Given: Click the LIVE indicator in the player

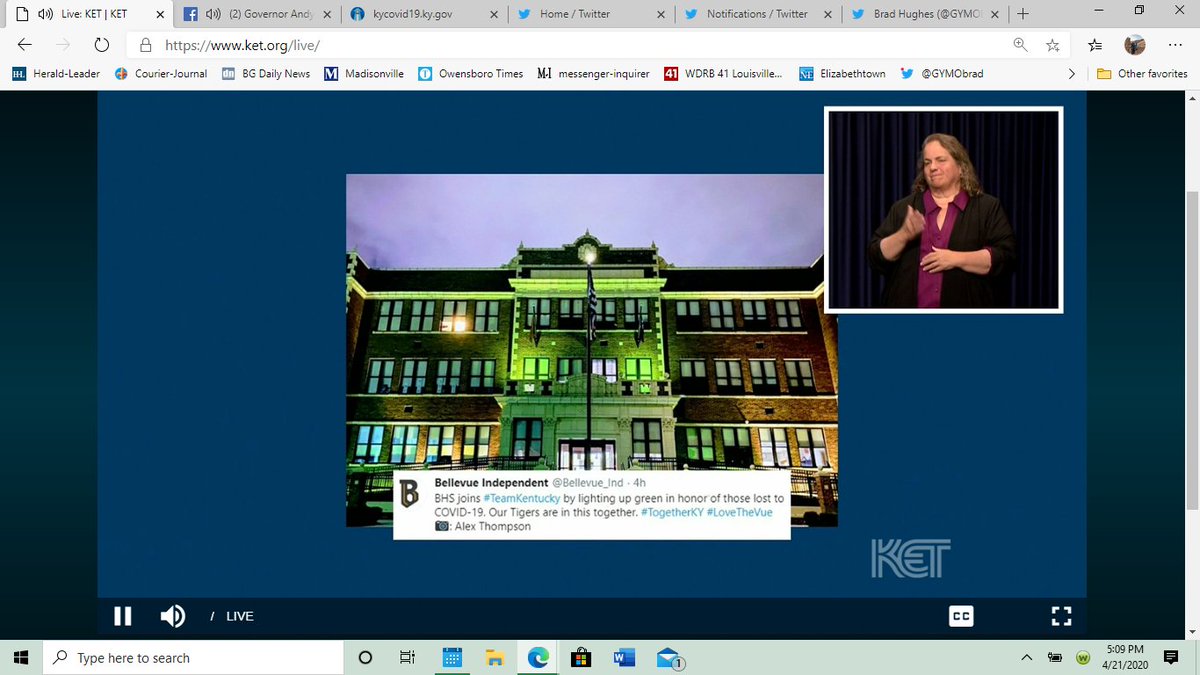Looking at the screenshot, I should (x=239, y=617).
